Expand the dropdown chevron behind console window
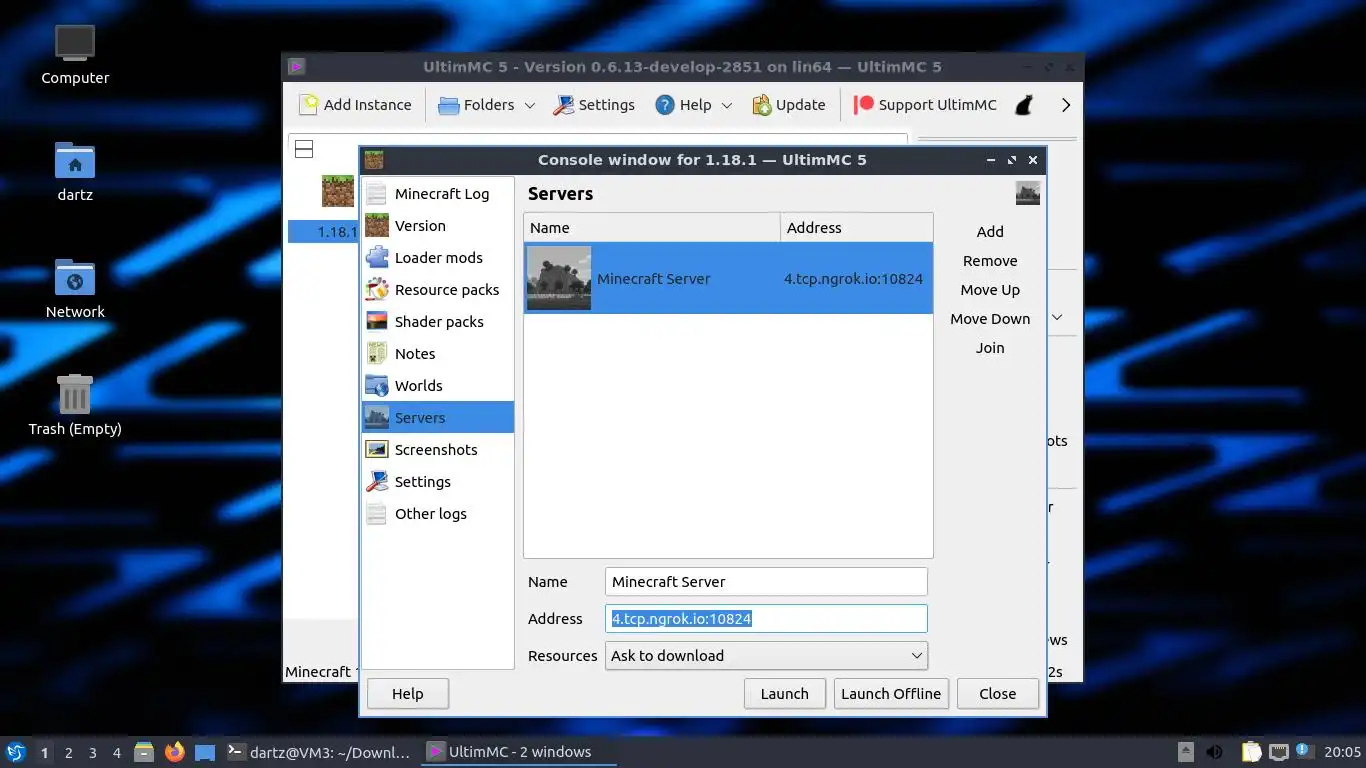This screenshot has width=1366, height=768. point(1057,318)
